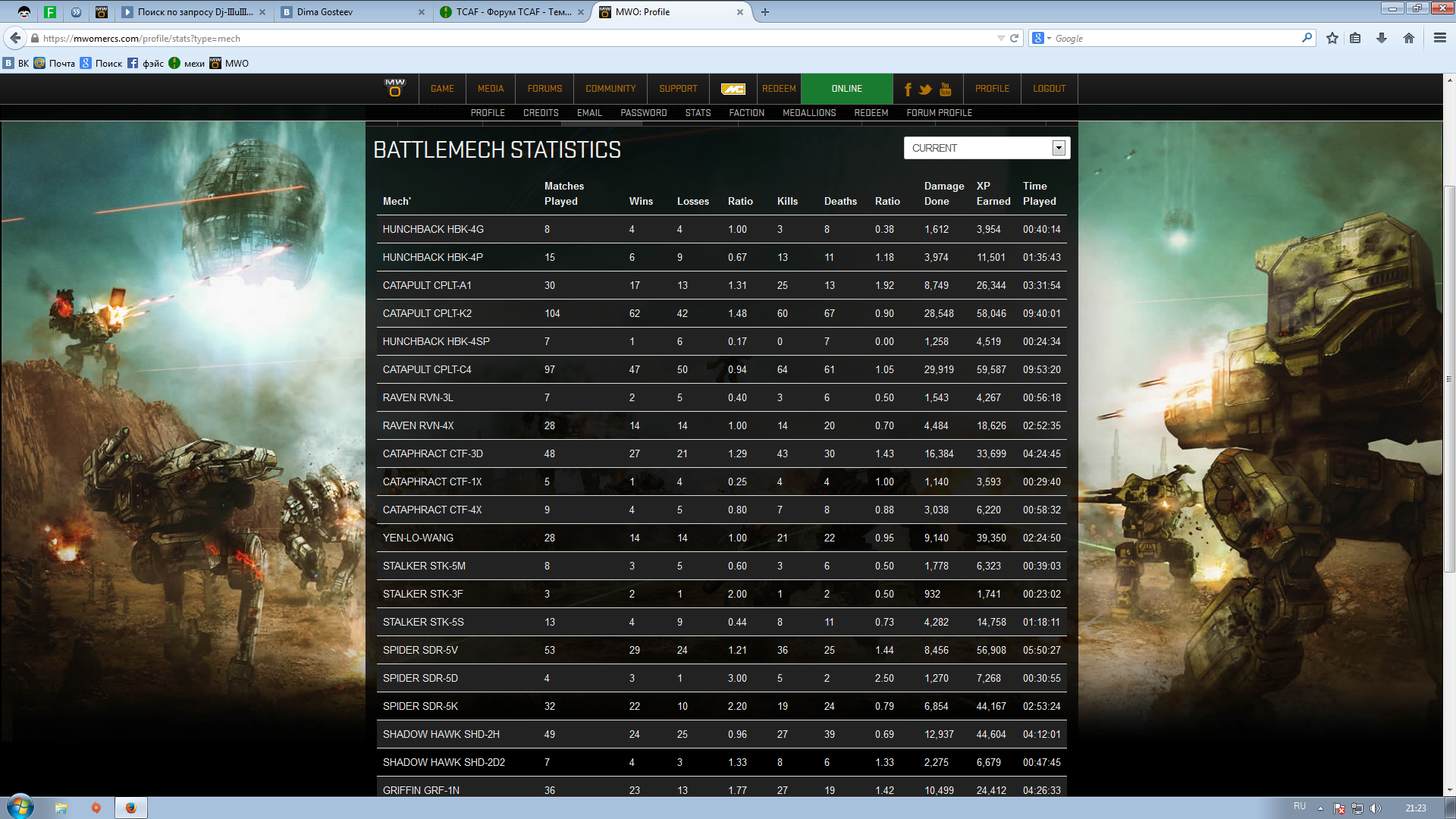
Task: Click the clock in the system tray
Action: click(1415, 808)
